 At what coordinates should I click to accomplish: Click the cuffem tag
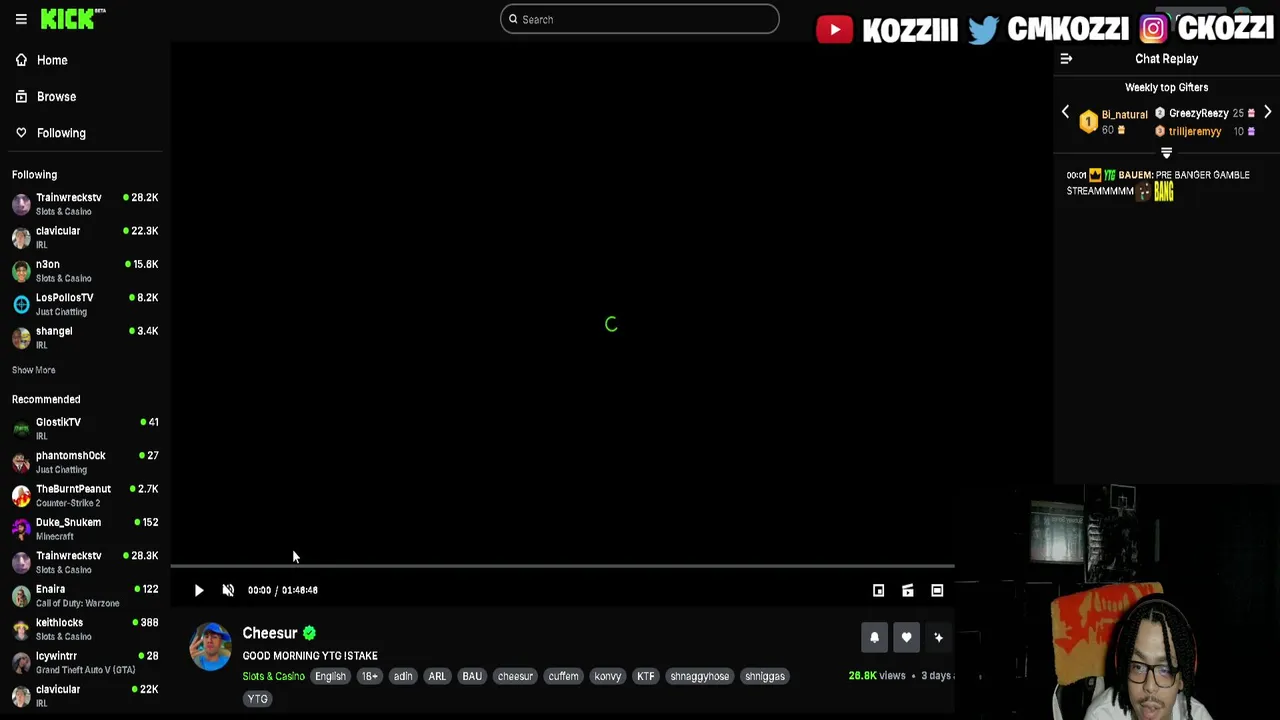563,676
